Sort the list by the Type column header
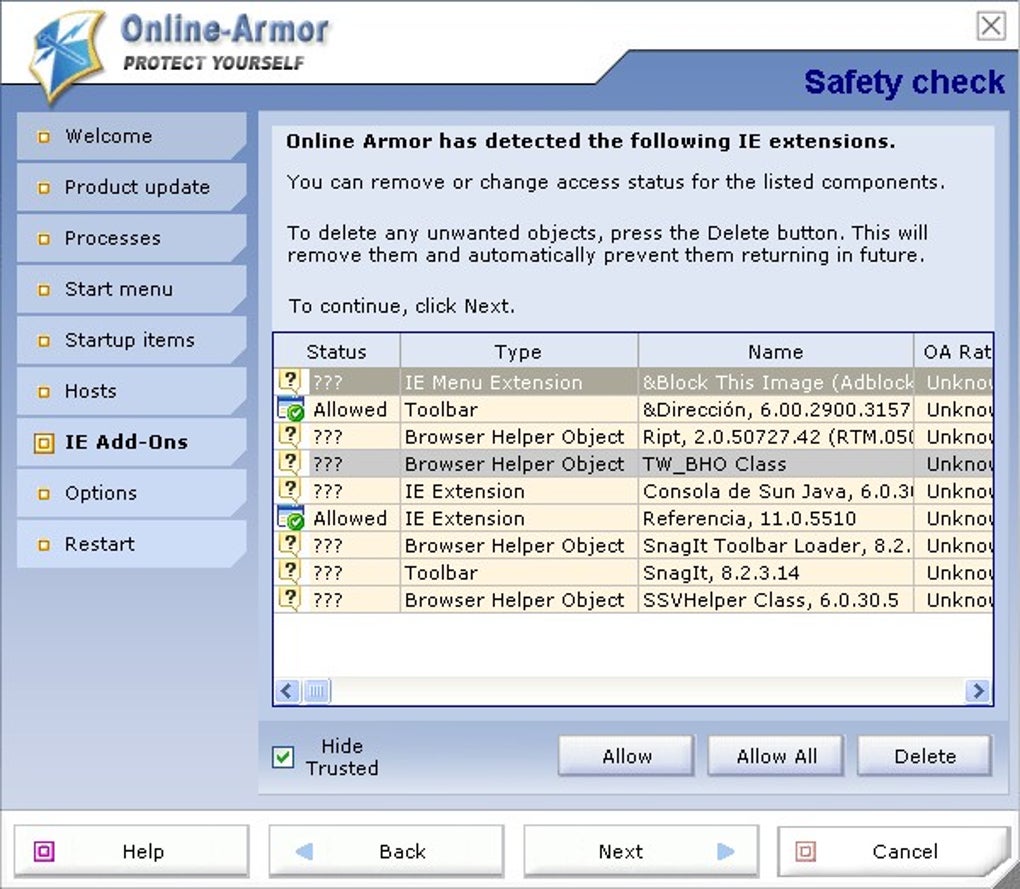 point(518,351)
